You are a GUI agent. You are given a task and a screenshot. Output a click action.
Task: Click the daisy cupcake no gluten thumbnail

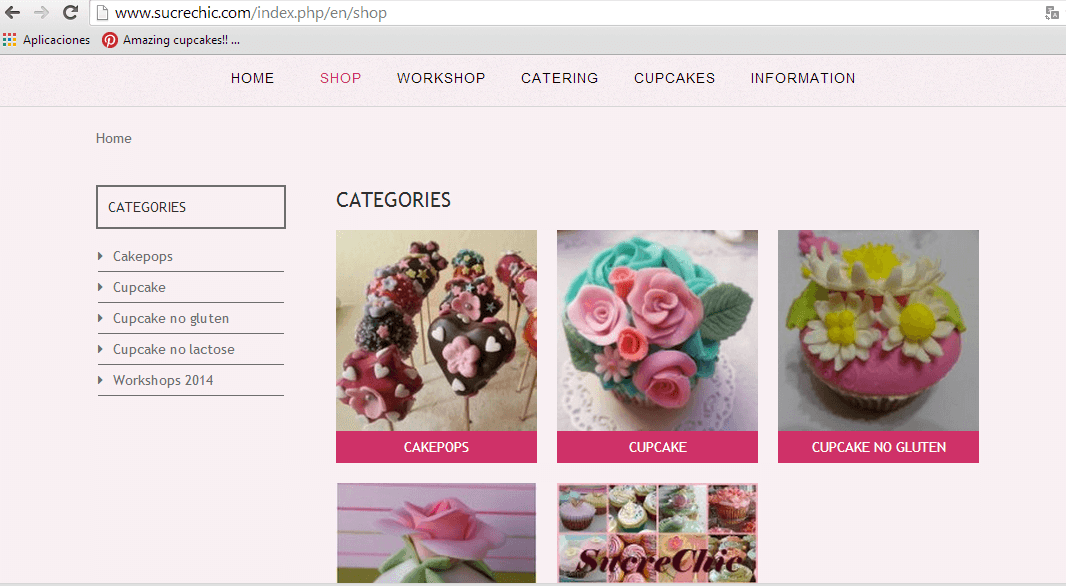coord(878,330)
